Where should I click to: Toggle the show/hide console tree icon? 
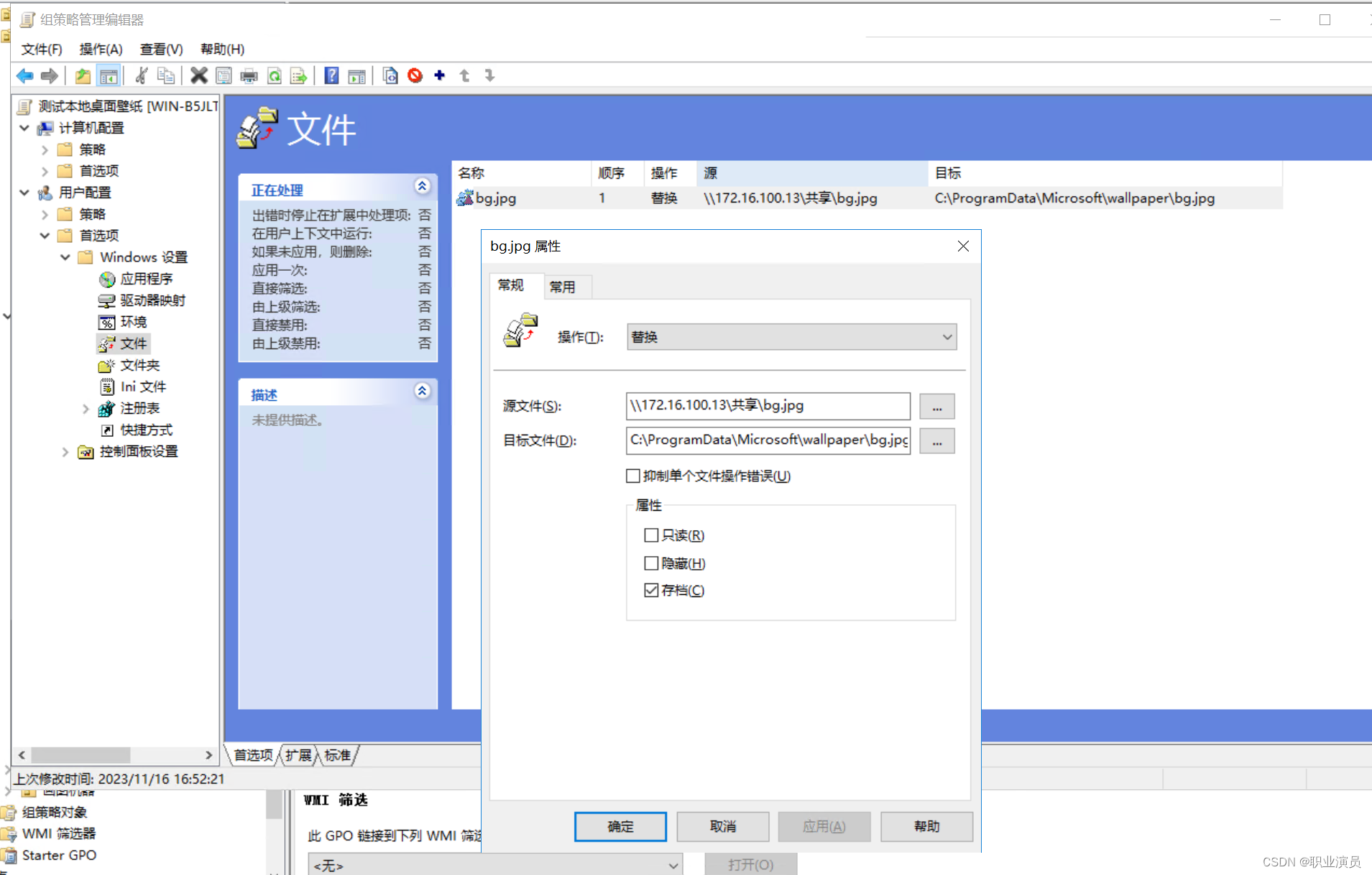point(109,75)
